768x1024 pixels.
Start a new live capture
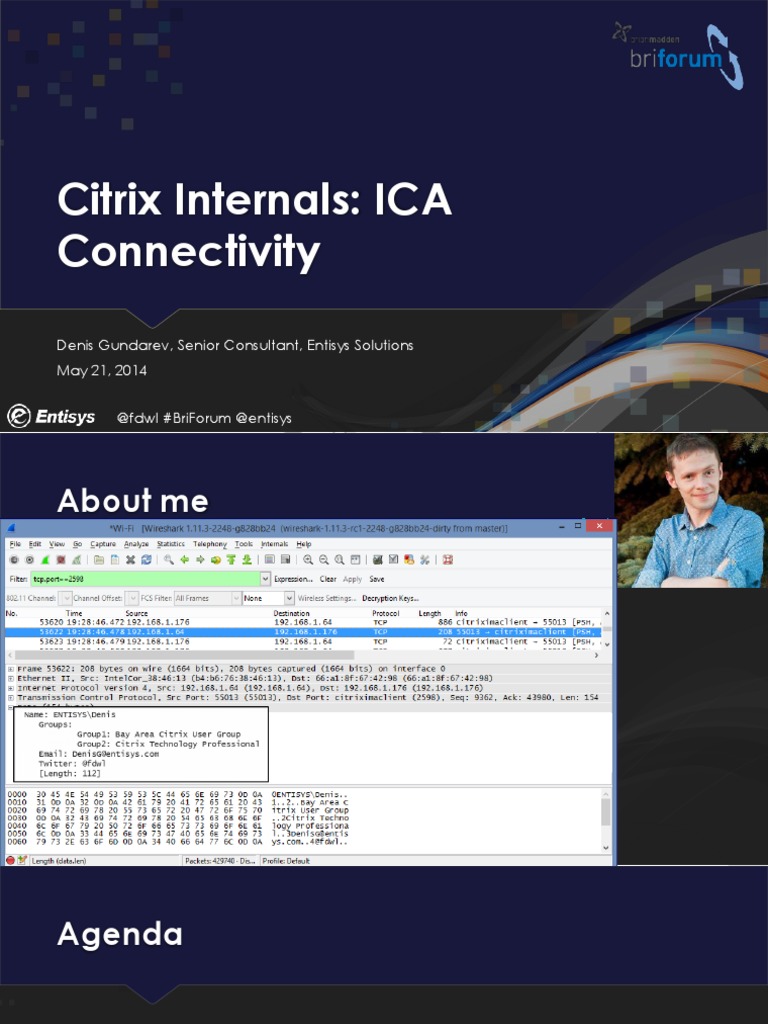click(45, 560)
